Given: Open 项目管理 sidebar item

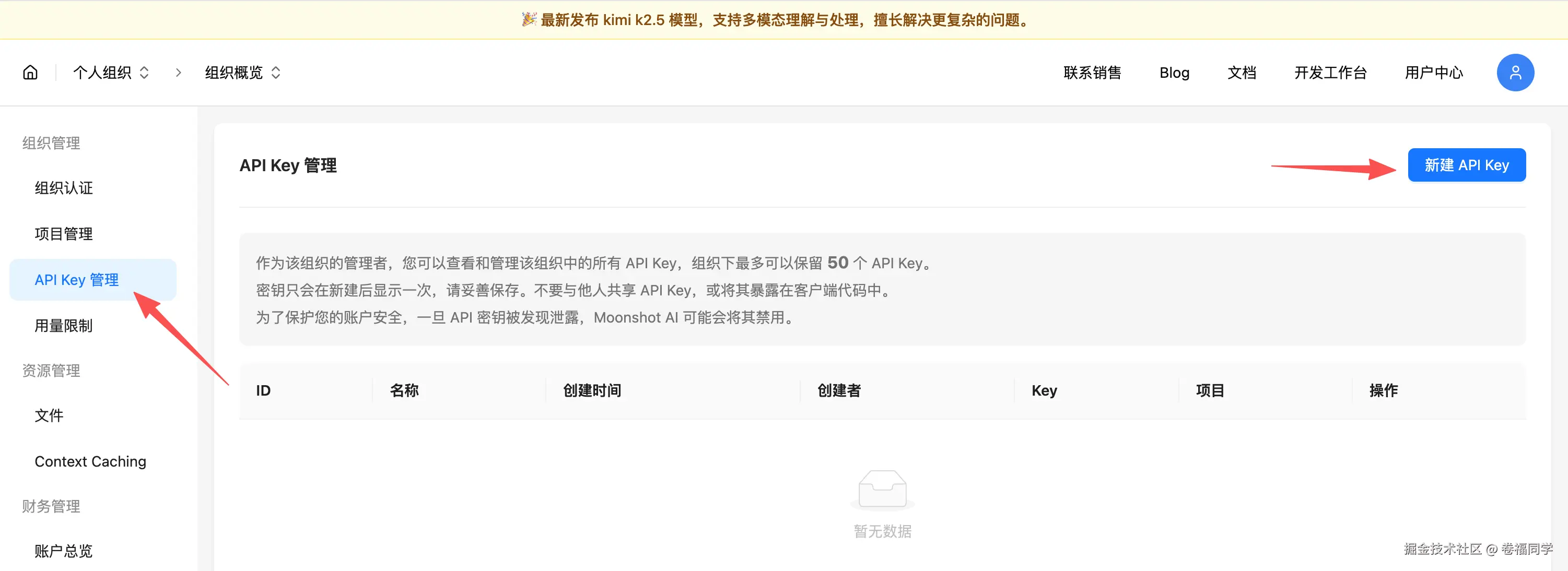Looking at the screenshot, I should point(64,234).
